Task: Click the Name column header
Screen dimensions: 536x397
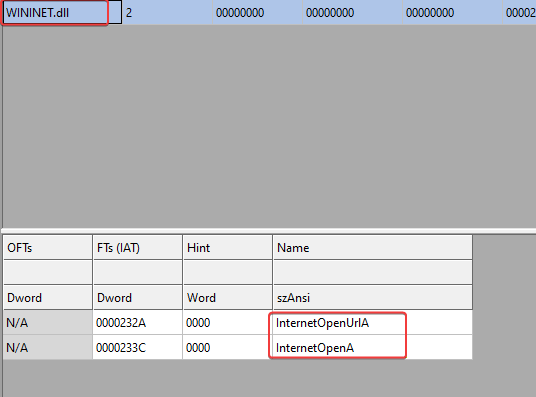Action: click(373, 247)
